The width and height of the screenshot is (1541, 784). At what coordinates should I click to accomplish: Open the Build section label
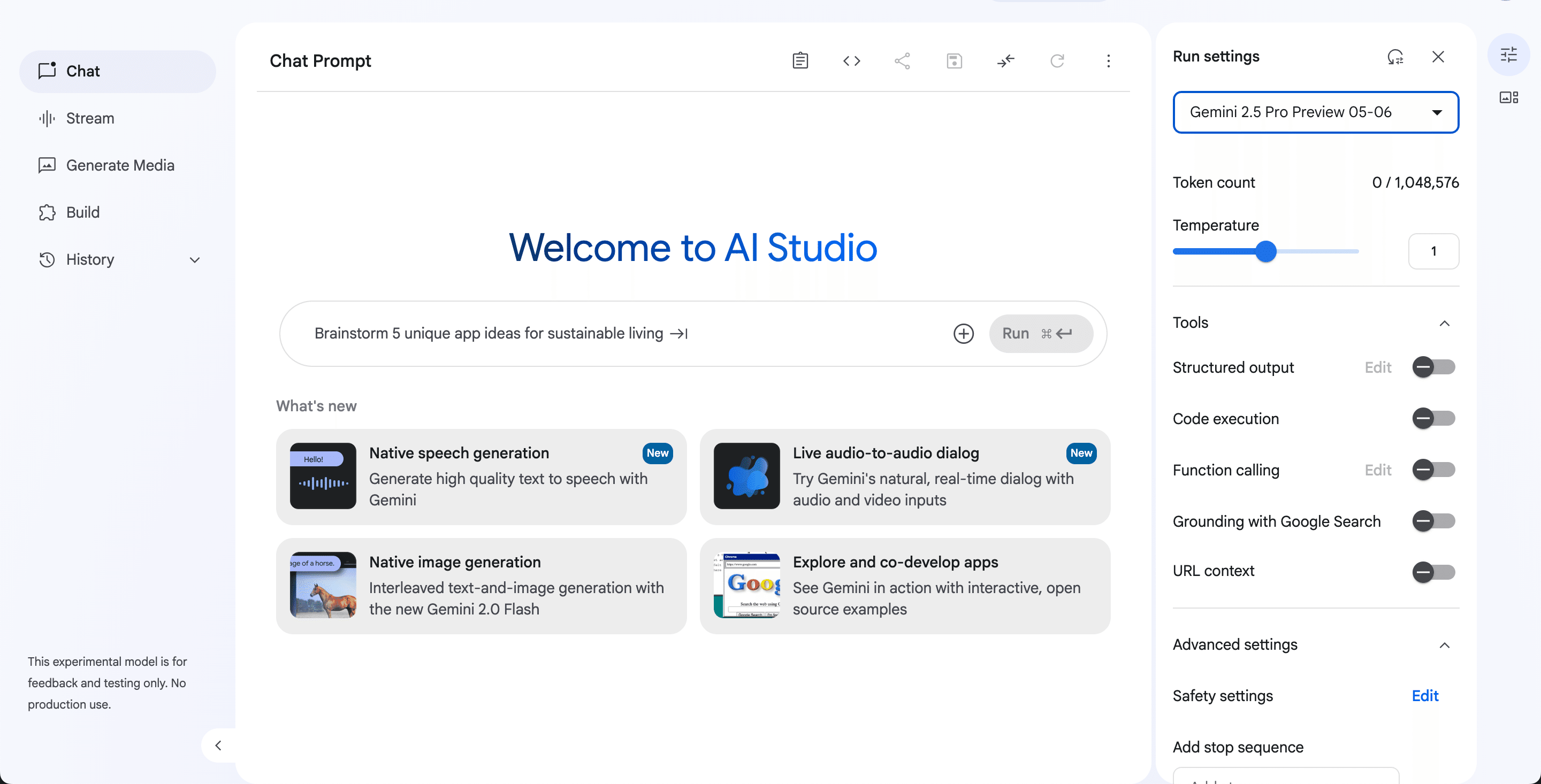83,212
